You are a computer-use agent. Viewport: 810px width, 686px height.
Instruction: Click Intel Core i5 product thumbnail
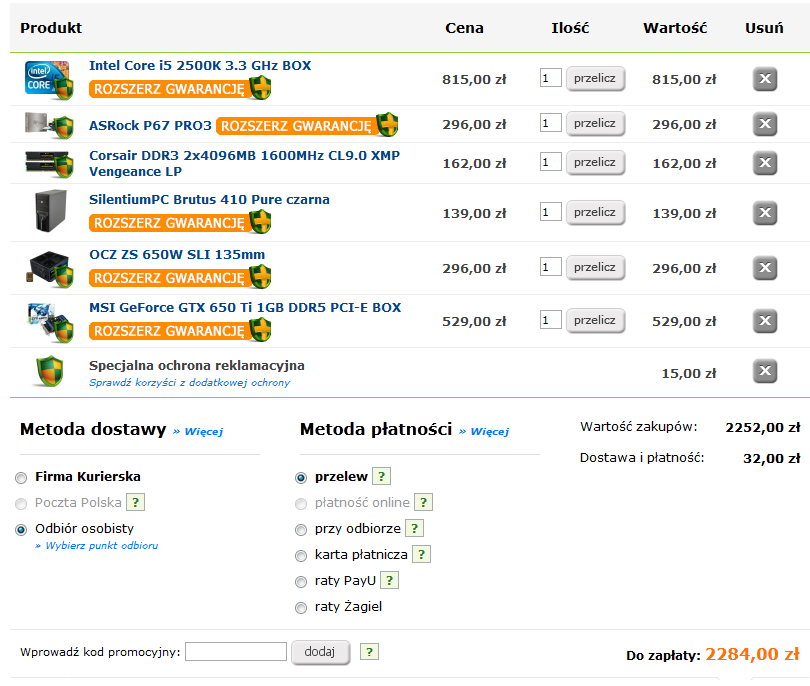click(49, 80)
